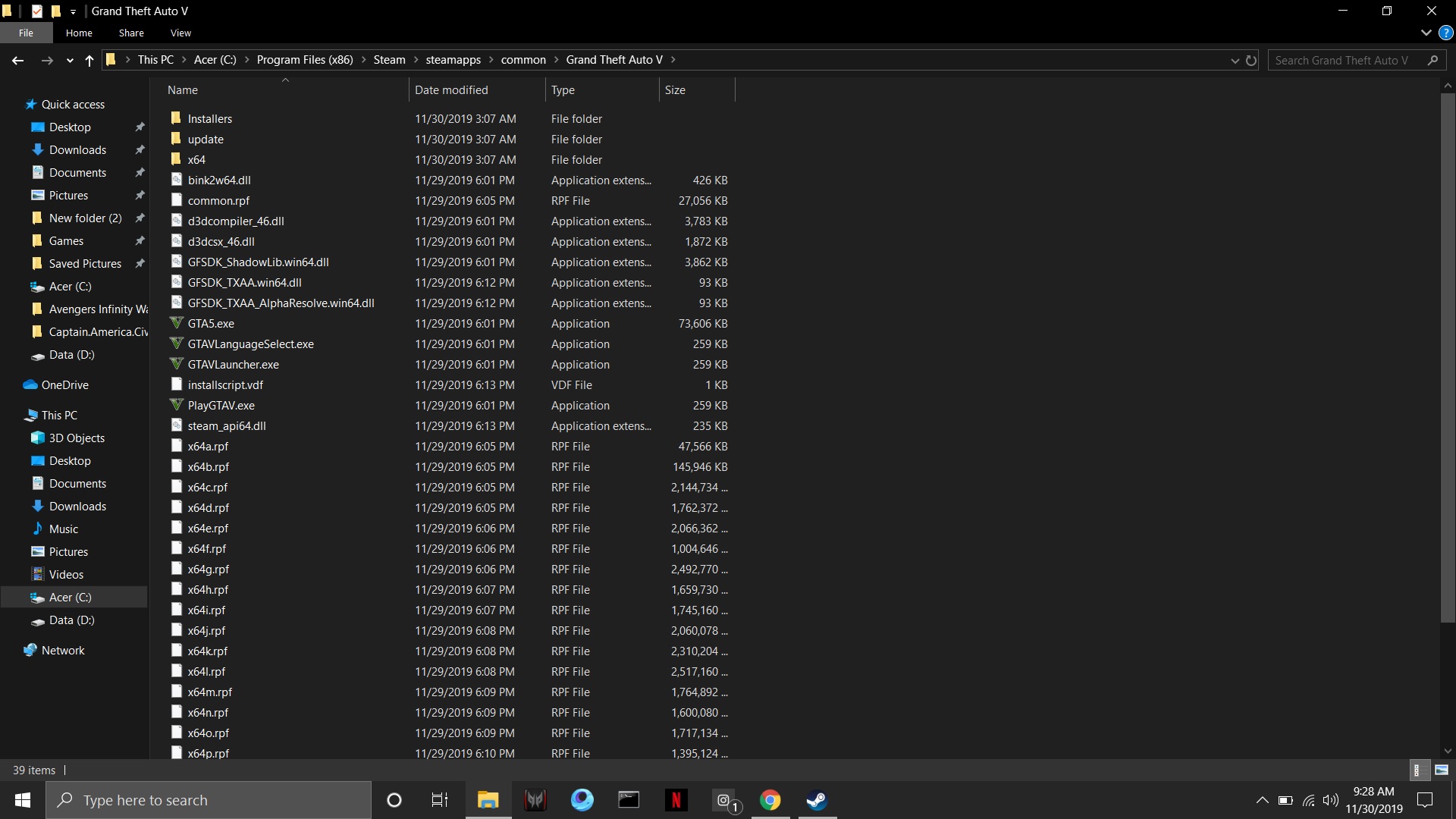The width and height of the screenshot is (1456, 819).
Task: Navigate to steamapps in the breadcrumb
Action: (453, 60)
